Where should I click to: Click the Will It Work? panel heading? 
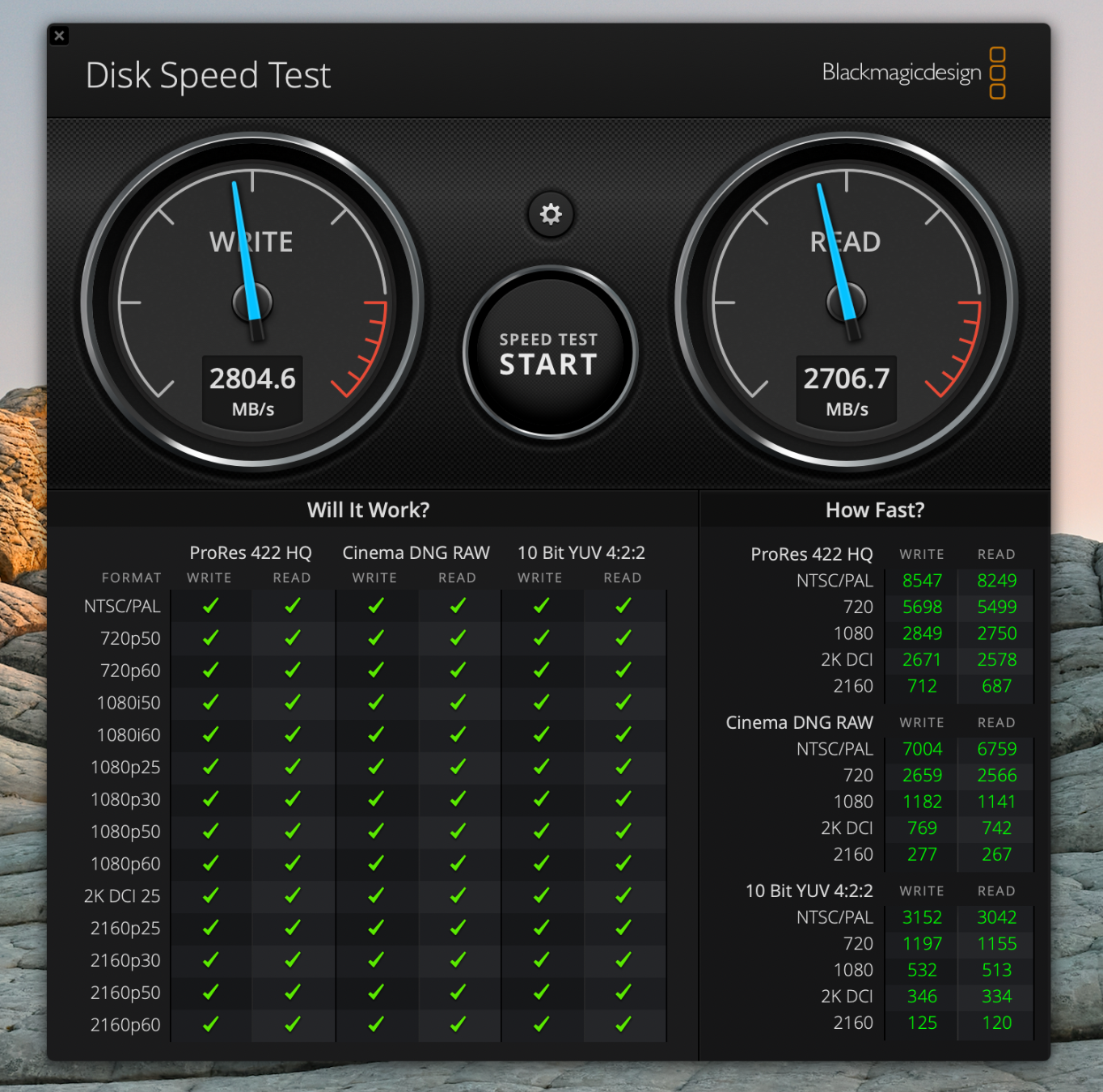(x=368, y=510)
